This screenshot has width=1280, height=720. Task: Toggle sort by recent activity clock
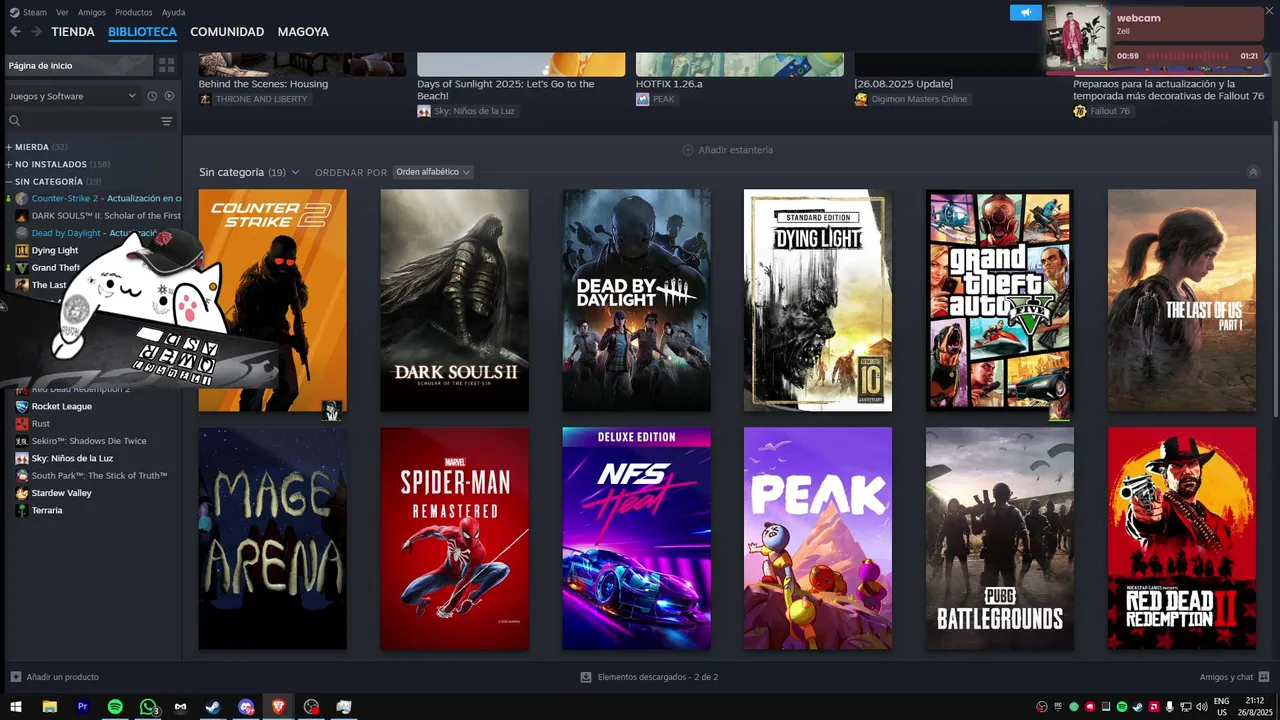click(152, 96)
